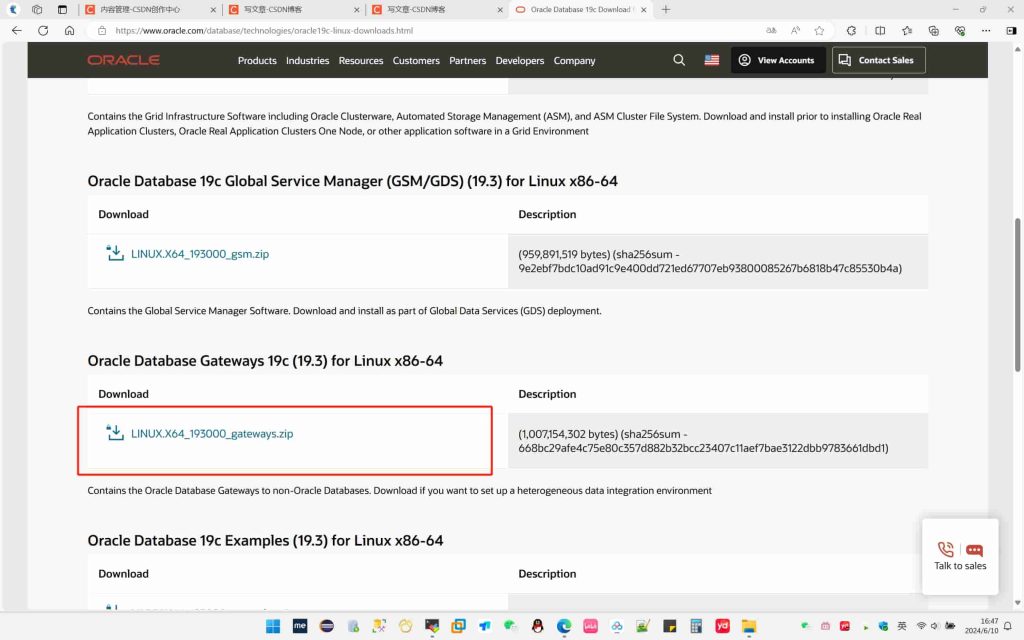Open the Windows Start button
The image size is (1024, 640).
tap(273, 626)
